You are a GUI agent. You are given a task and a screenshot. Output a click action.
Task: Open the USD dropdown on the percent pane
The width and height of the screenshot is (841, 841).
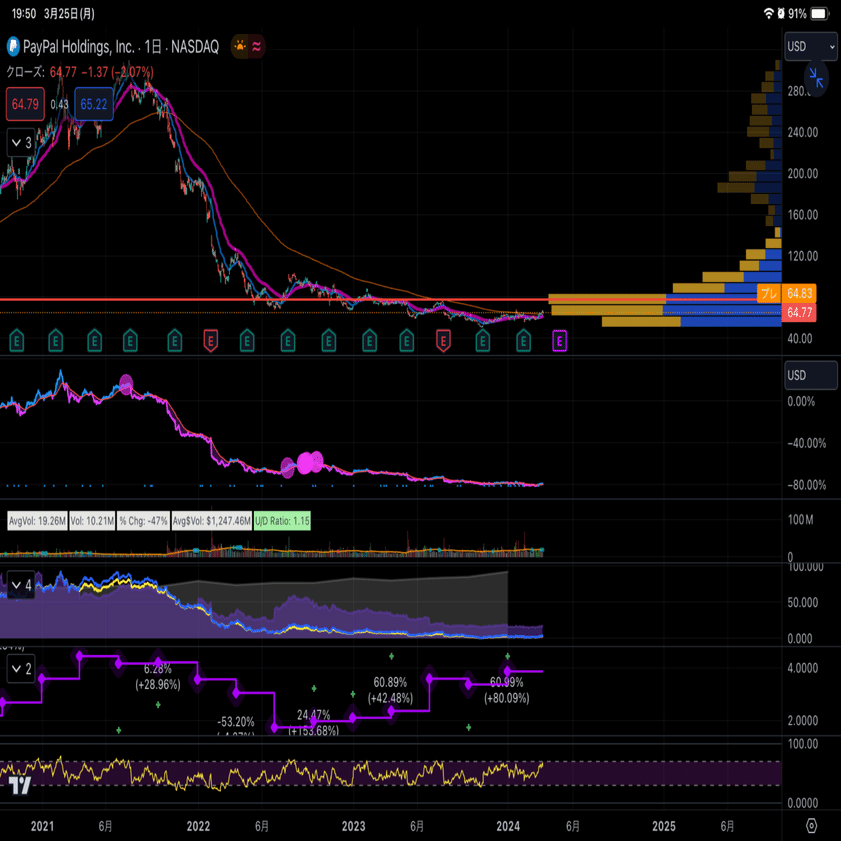tap(810, 375)
